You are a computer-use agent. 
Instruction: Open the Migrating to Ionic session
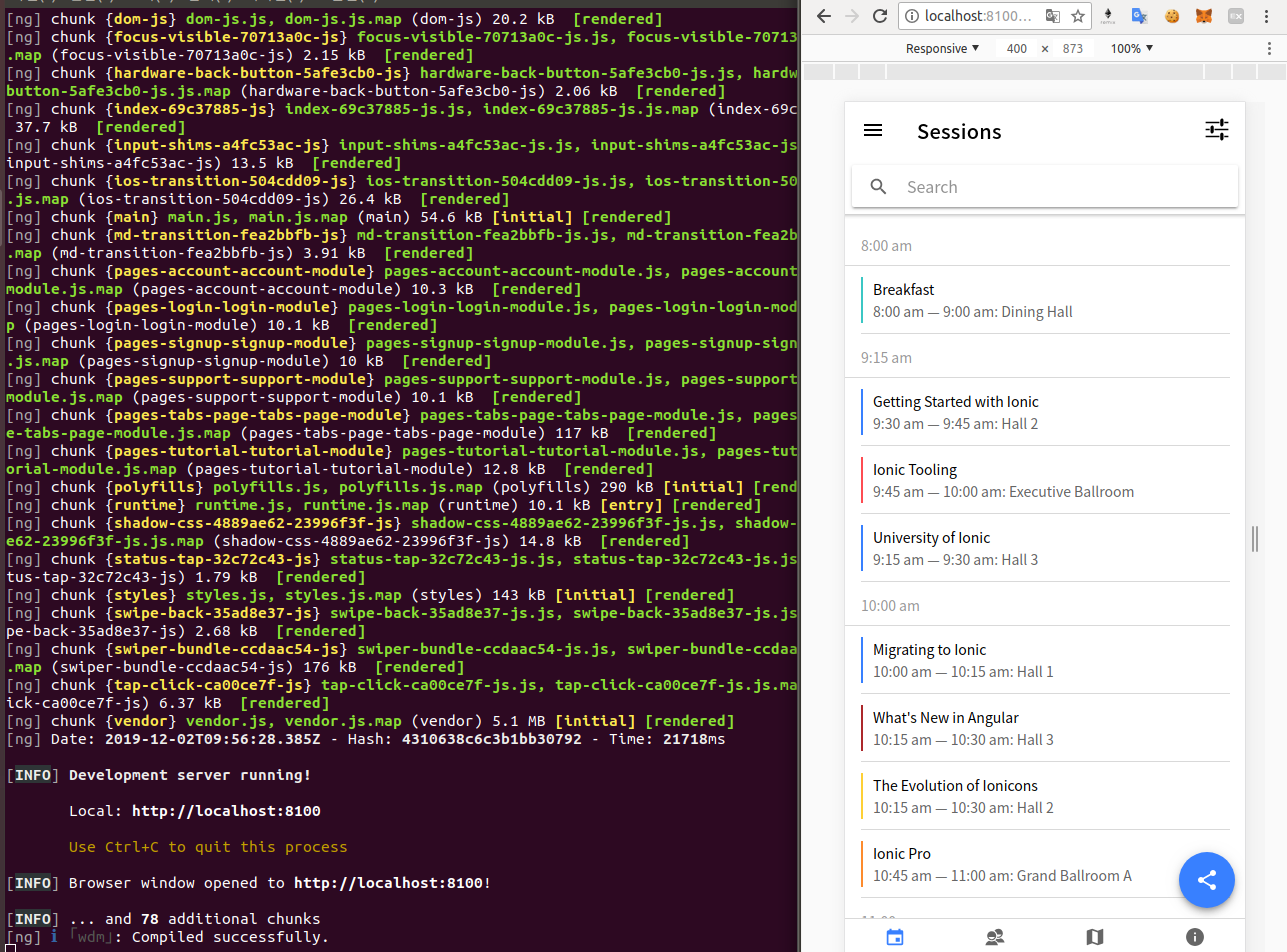[x=1045, y=660]
